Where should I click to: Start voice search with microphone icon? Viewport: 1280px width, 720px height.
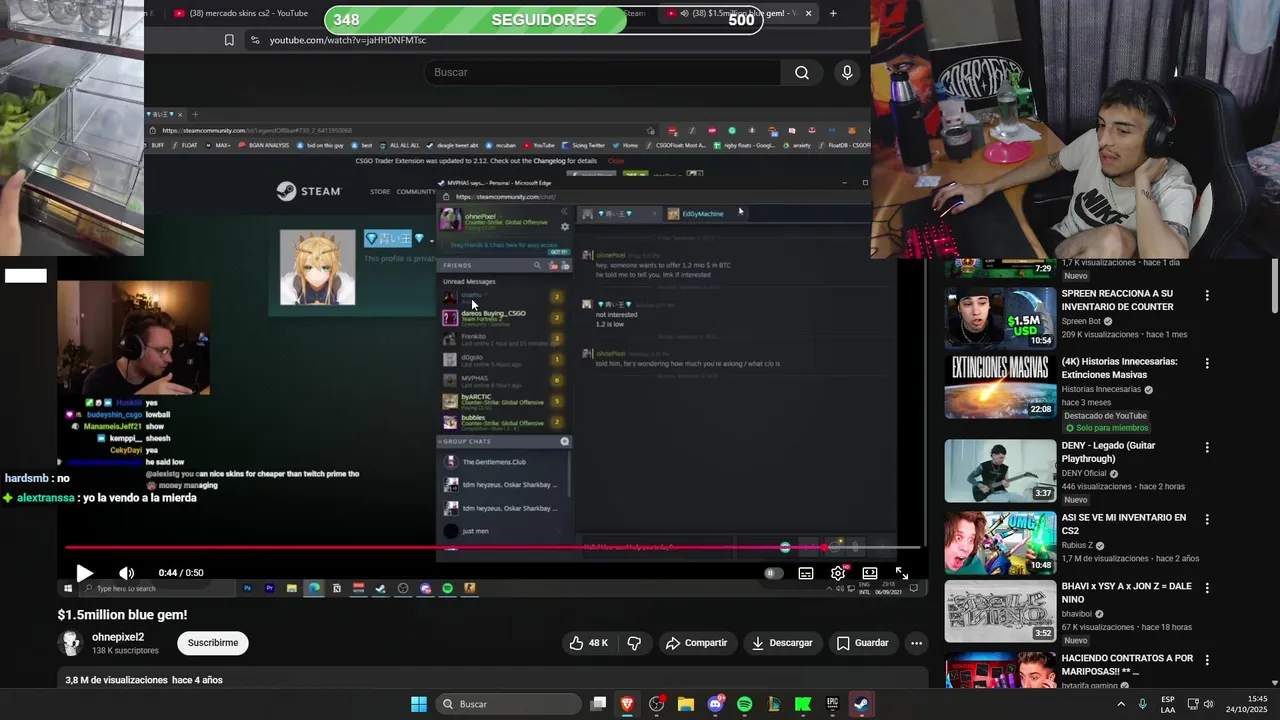(x=847, y=72)
